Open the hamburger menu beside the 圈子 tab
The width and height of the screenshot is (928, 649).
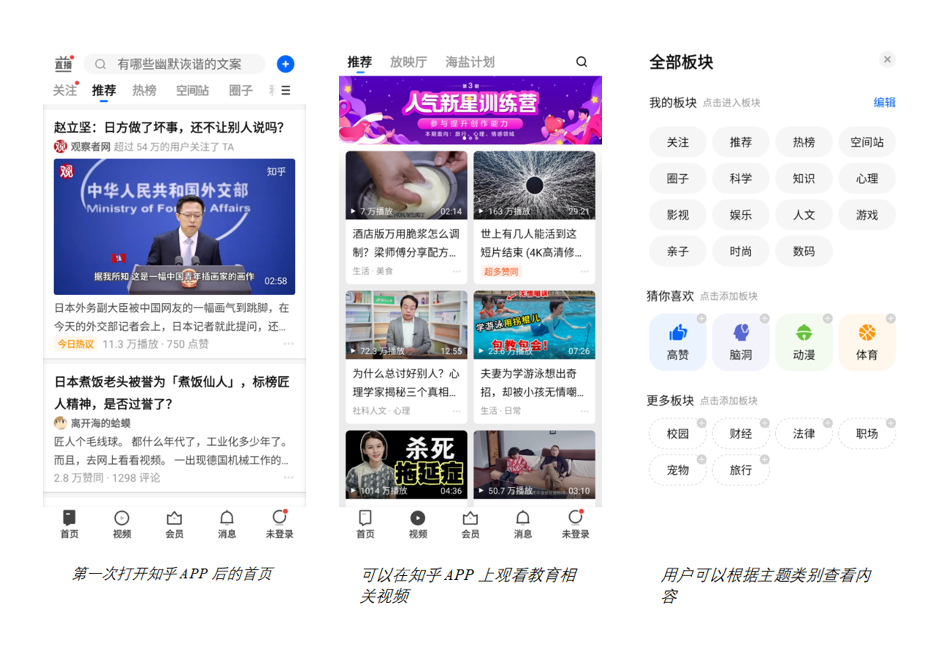(286, 91)
